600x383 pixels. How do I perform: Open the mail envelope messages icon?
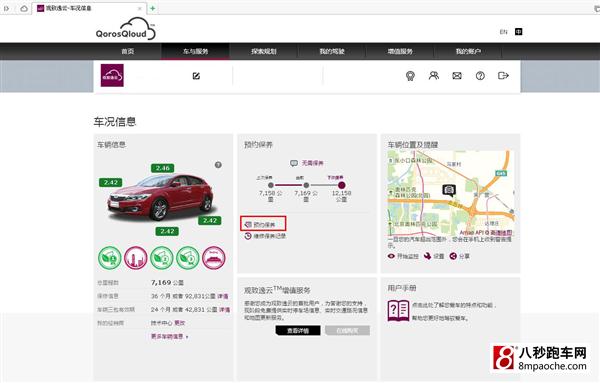pyautogui.click(x=457, y=76)
